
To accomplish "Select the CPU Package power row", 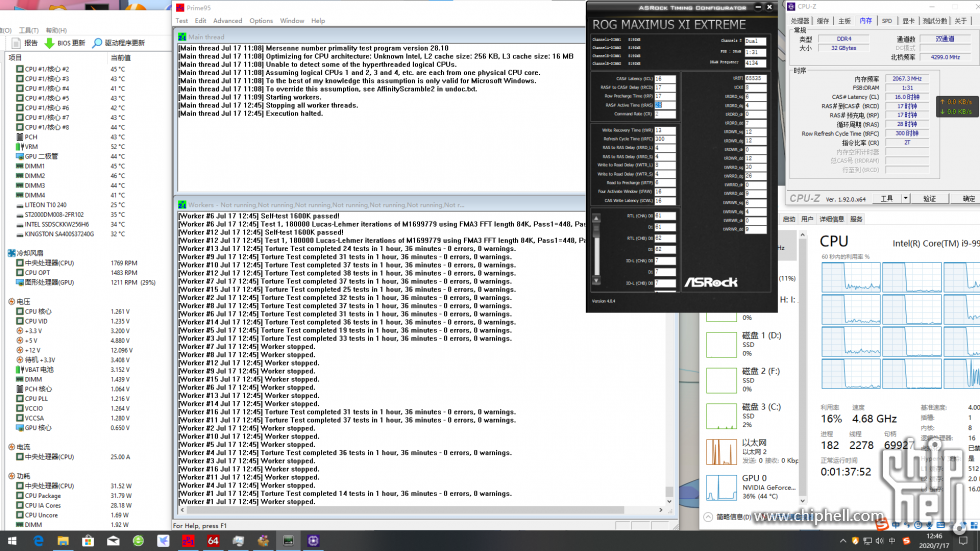I will [74, 496].
